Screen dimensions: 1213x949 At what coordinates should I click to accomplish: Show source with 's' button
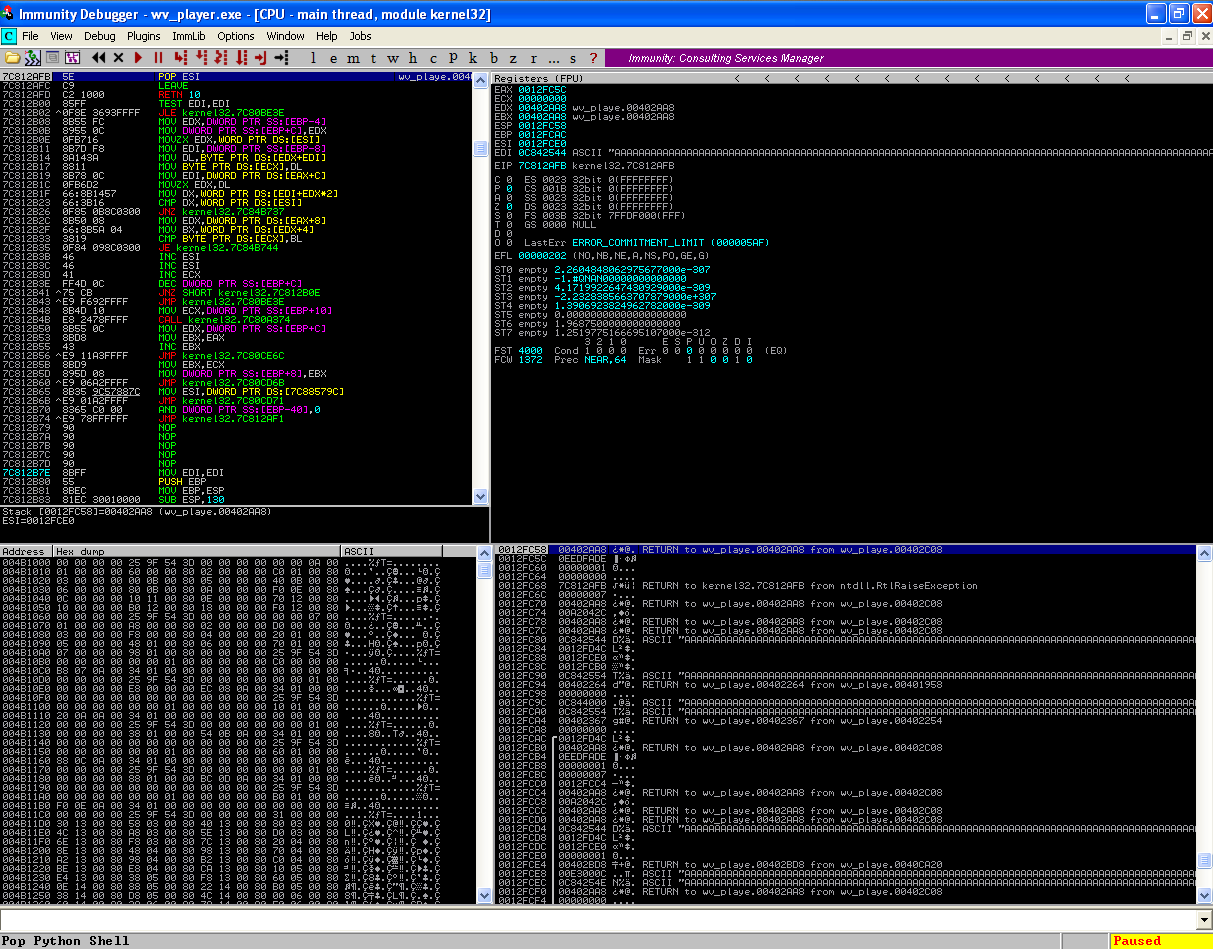tap(573, 58)
